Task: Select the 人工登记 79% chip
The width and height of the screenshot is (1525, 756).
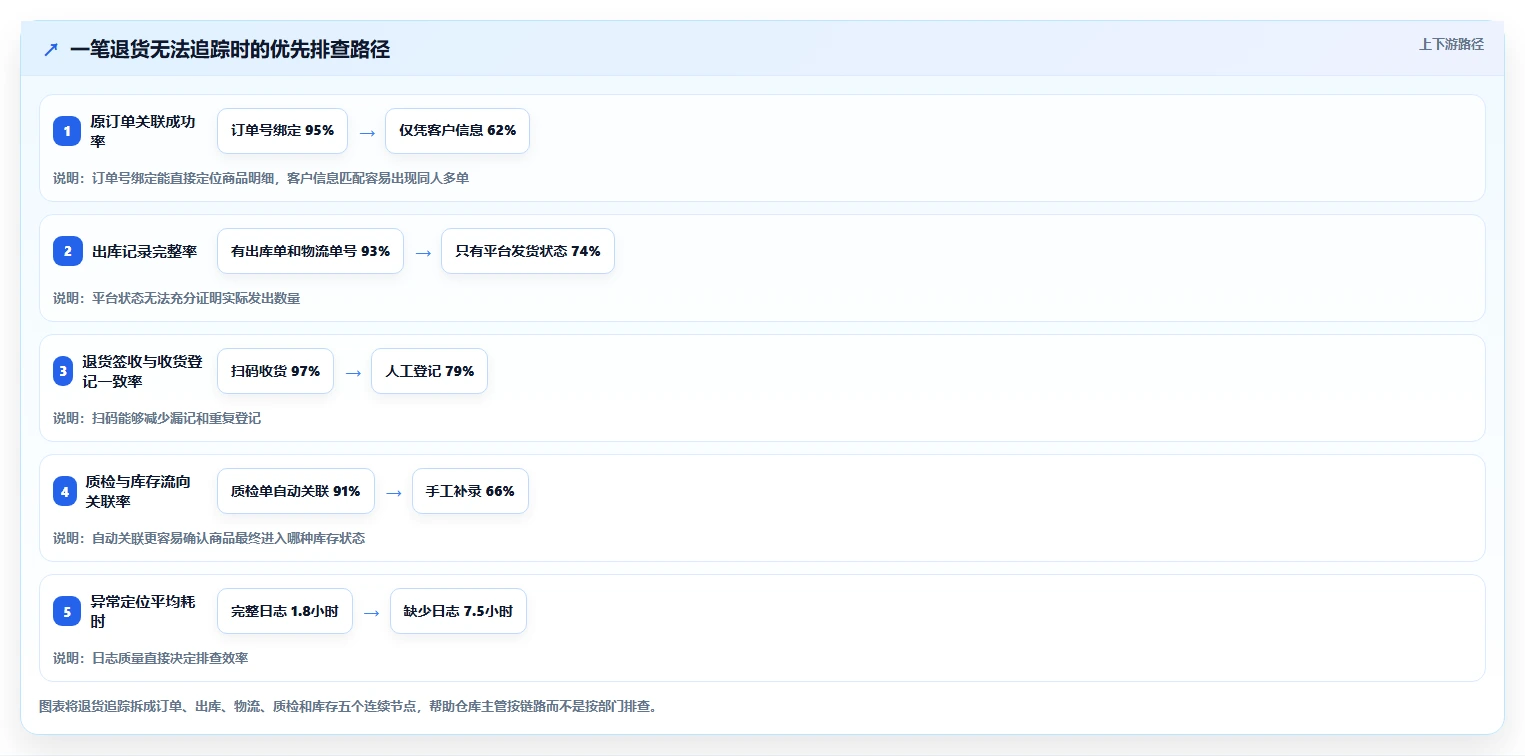Action: click(x=429, y=371)
